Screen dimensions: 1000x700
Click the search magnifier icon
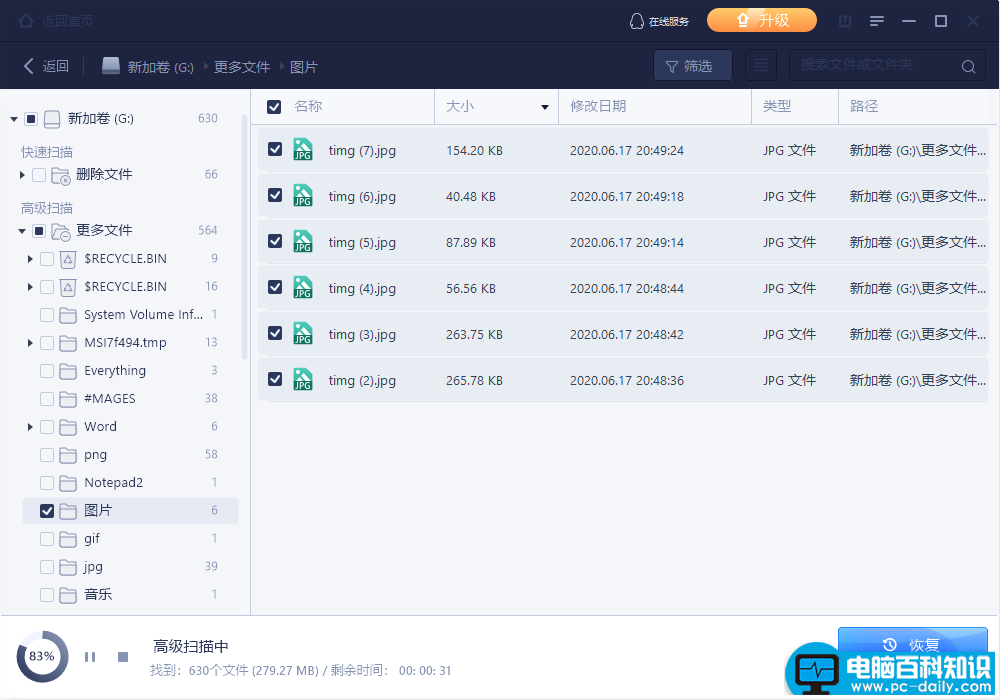click(968, 66)
